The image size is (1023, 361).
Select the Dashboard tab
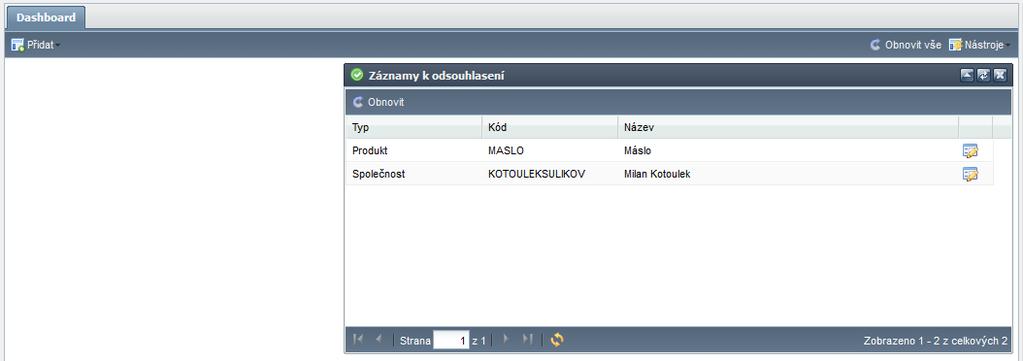pos(46,18)
